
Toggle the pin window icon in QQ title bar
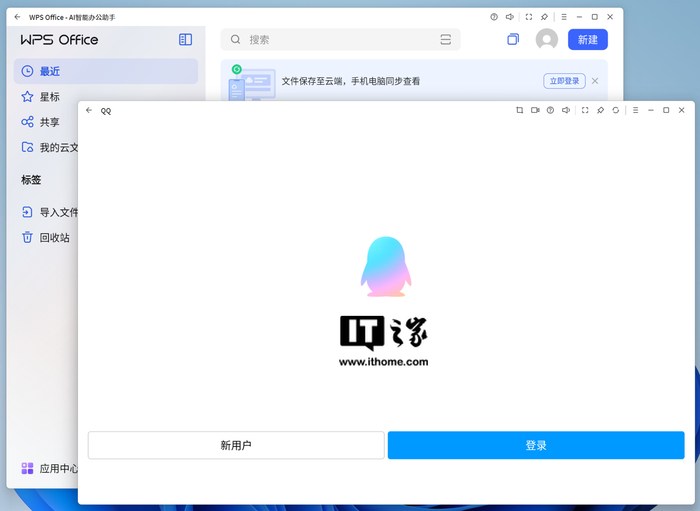click(600, 110)
